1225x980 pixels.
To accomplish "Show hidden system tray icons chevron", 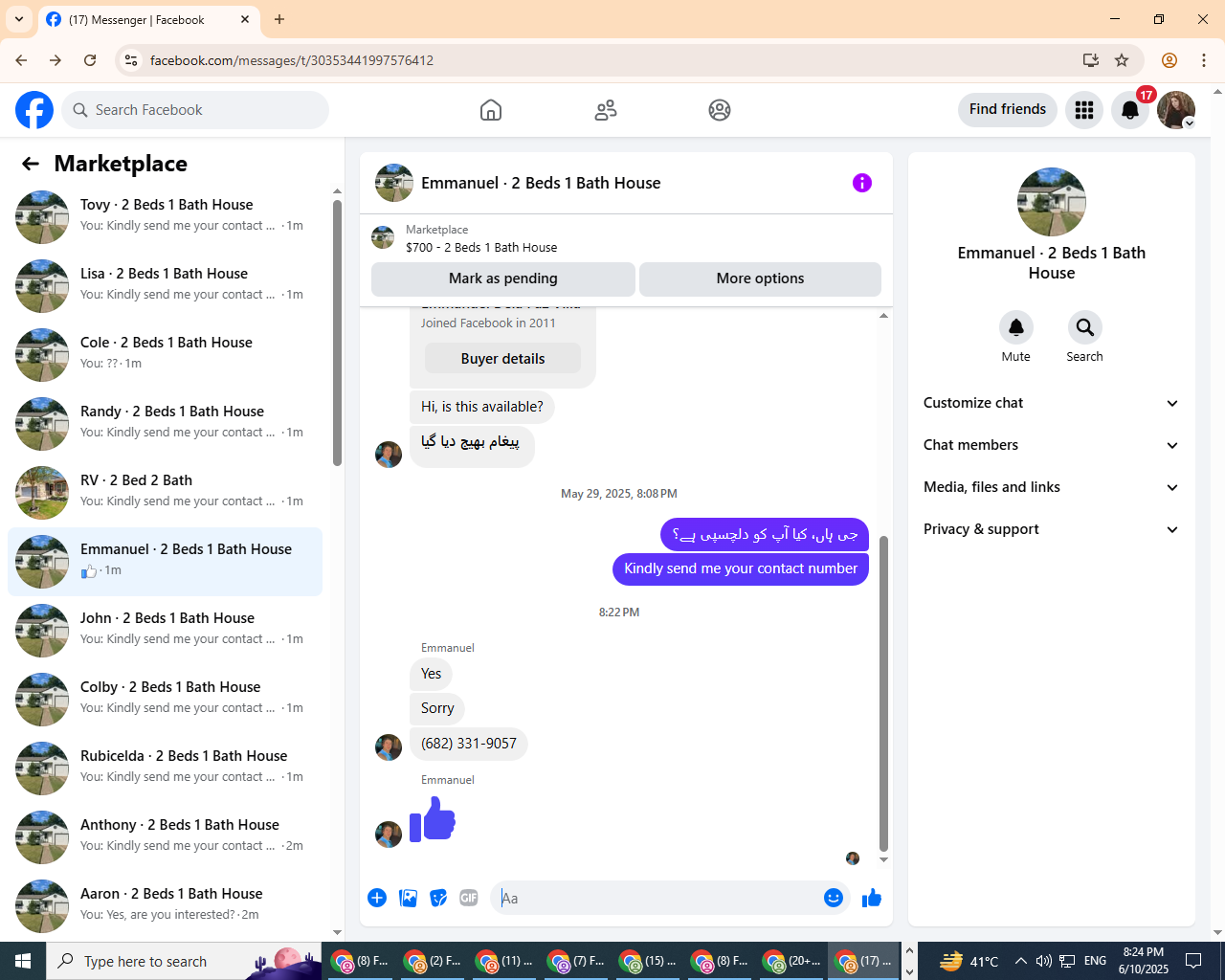I will (1020, 961).
